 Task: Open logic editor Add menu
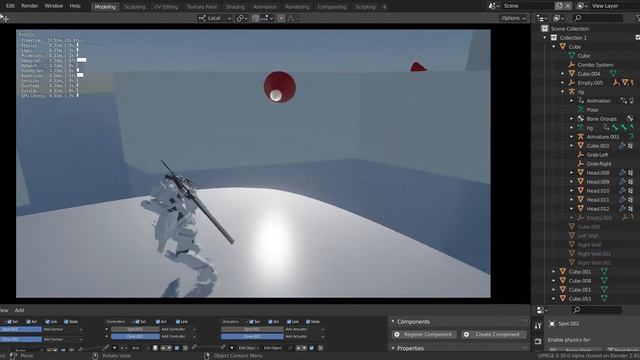point(19,311)
